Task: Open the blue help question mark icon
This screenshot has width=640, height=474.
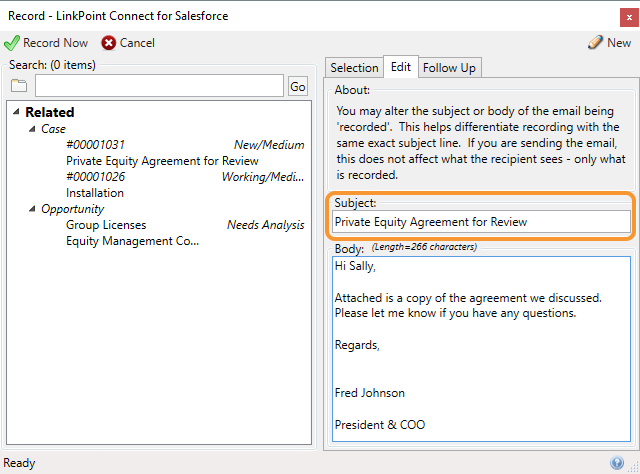Action: (x=617, y=463)
